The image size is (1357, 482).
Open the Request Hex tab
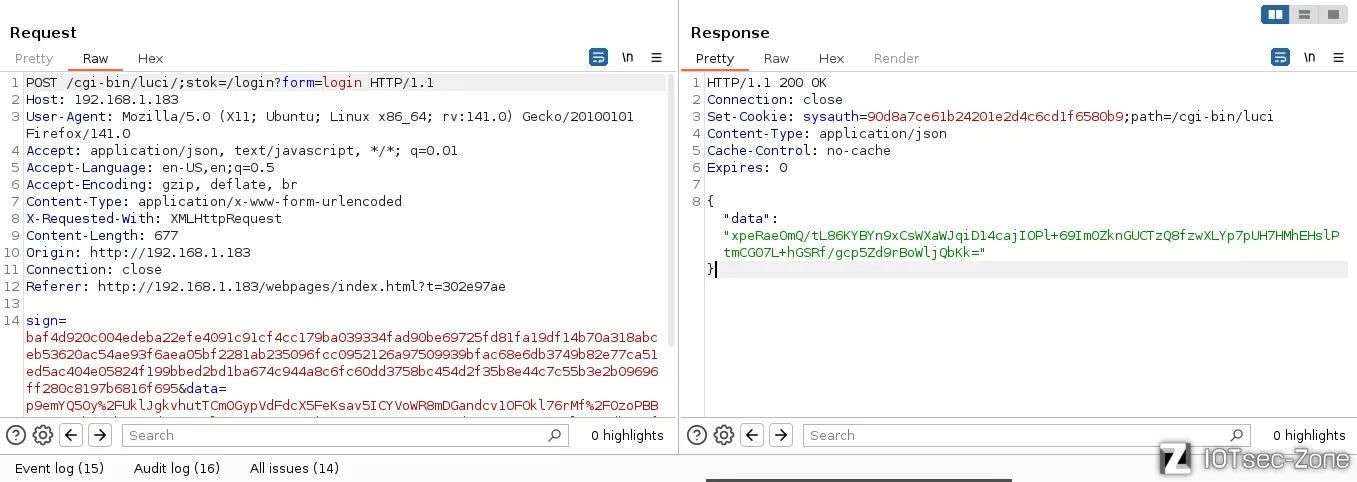[x=150, y=58]
